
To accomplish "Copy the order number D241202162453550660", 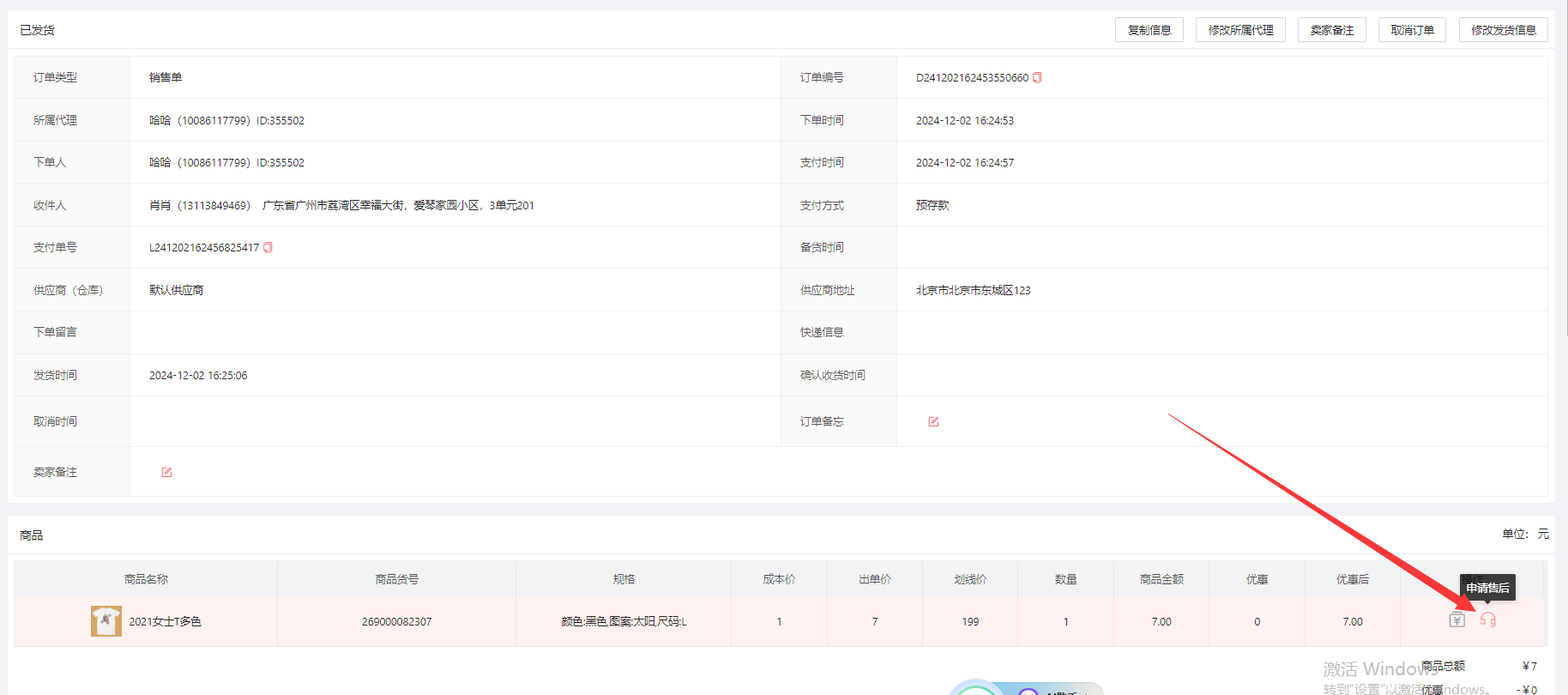I will pyautogui.click(x=1037, y=77).
